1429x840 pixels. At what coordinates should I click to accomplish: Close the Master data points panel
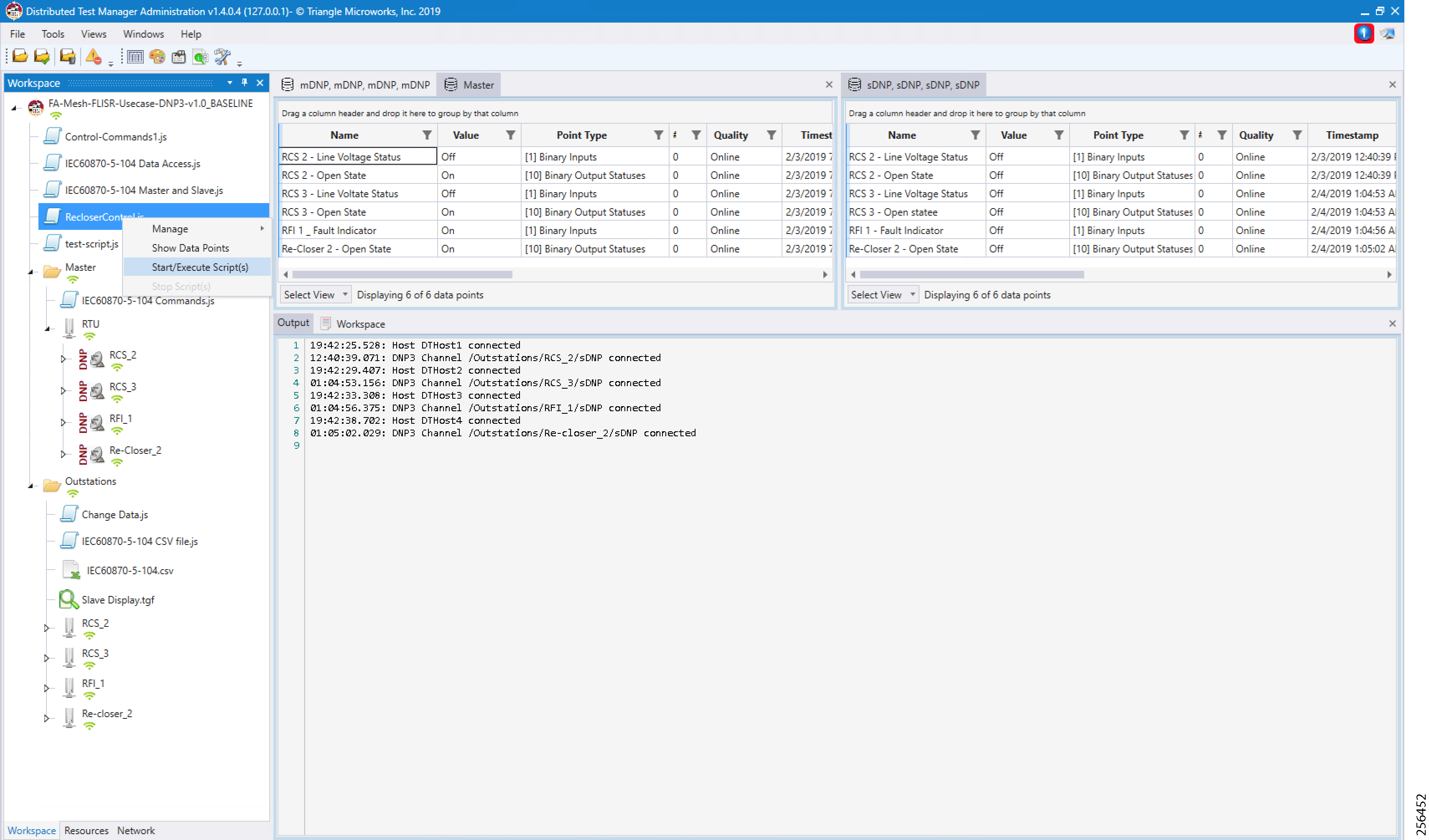(829, 84)
